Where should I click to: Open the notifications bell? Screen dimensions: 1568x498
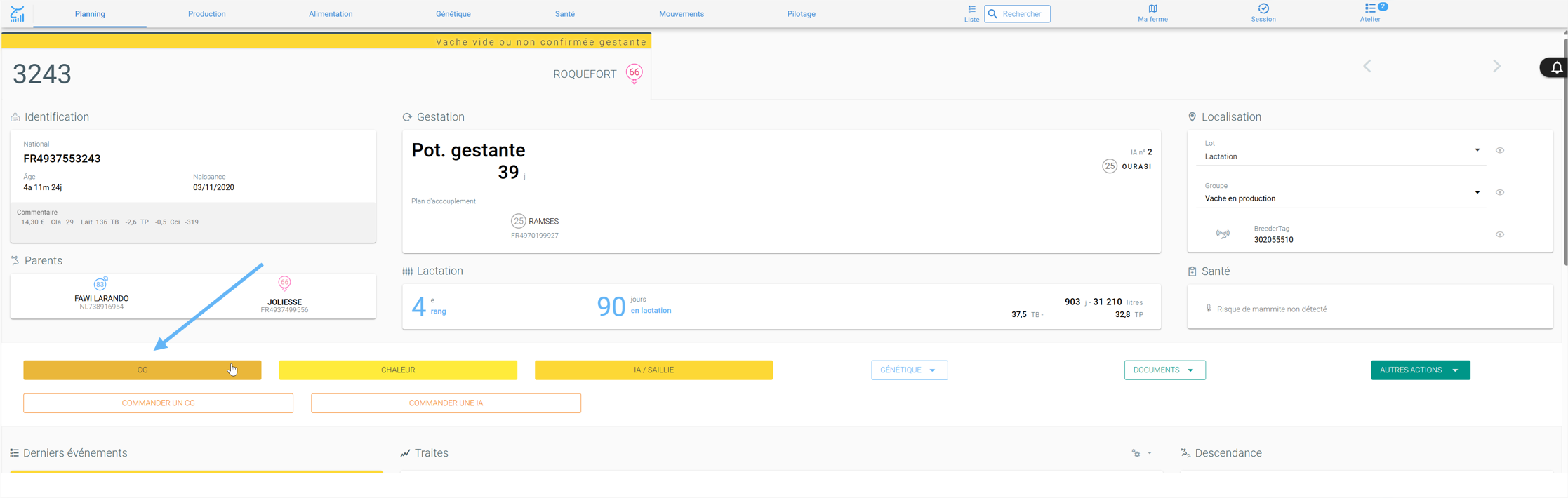1556,68
